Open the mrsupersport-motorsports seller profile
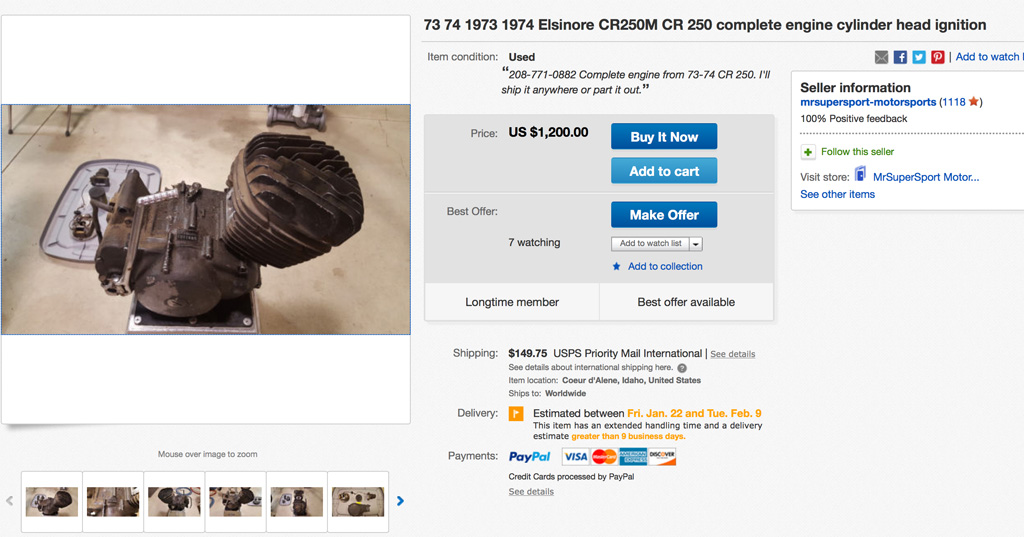 tap(868, 102)
